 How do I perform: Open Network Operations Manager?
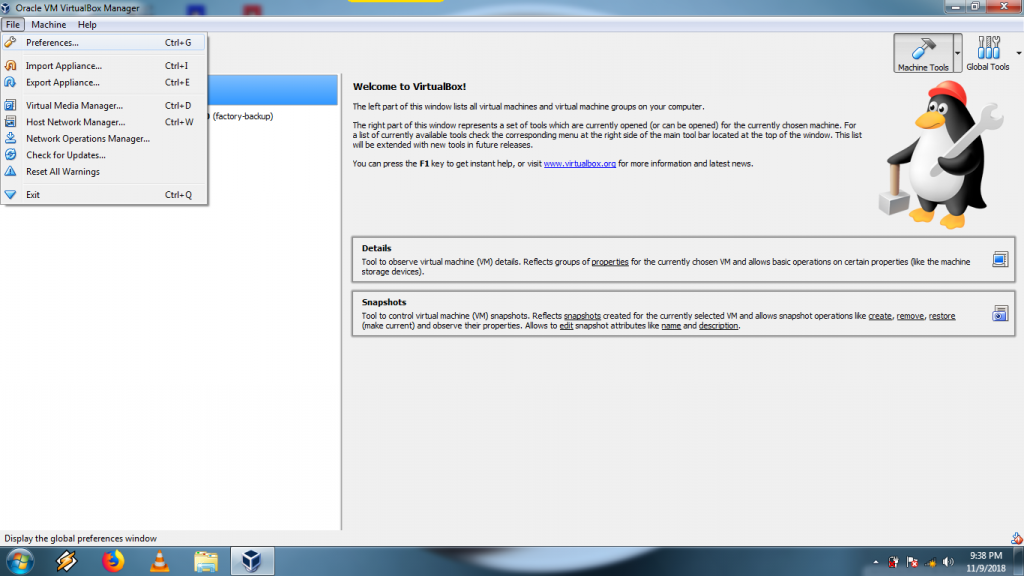point(104,138)
